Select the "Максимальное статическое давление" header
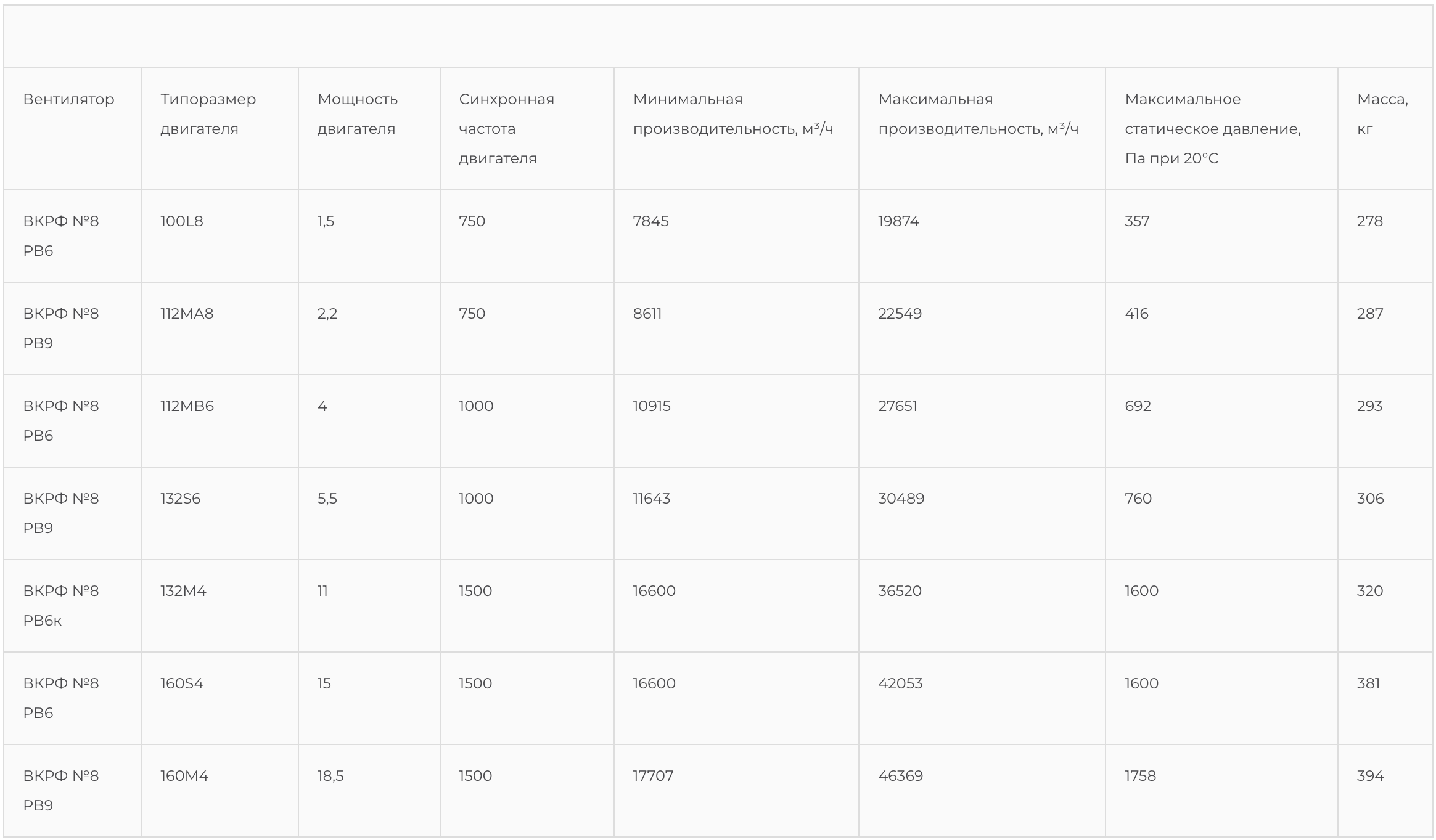 pyautogui.click(x=1212, y=129)
